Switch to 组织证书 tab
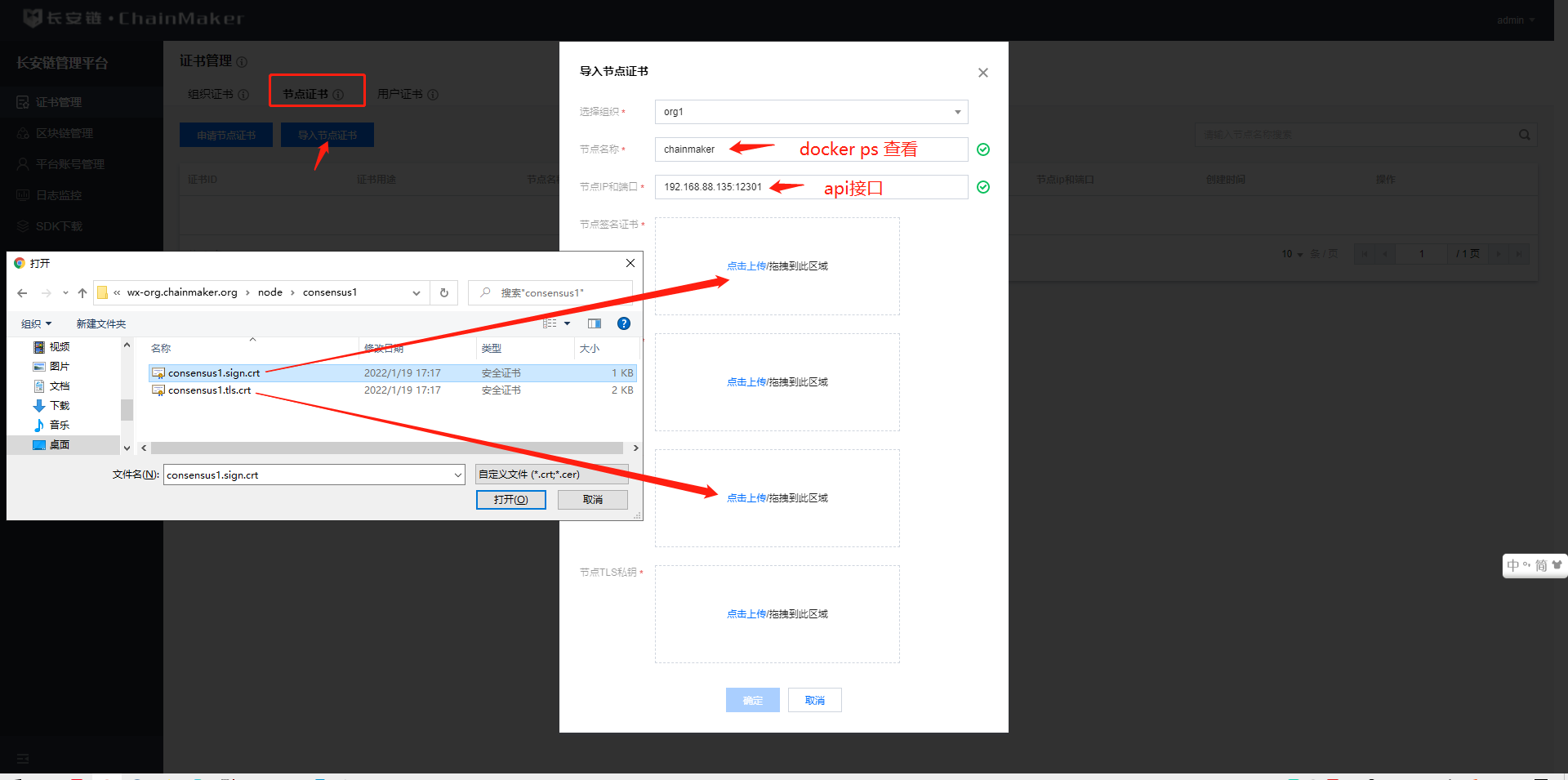Screen dimensions: 1568x780 [x=211, y=95]
